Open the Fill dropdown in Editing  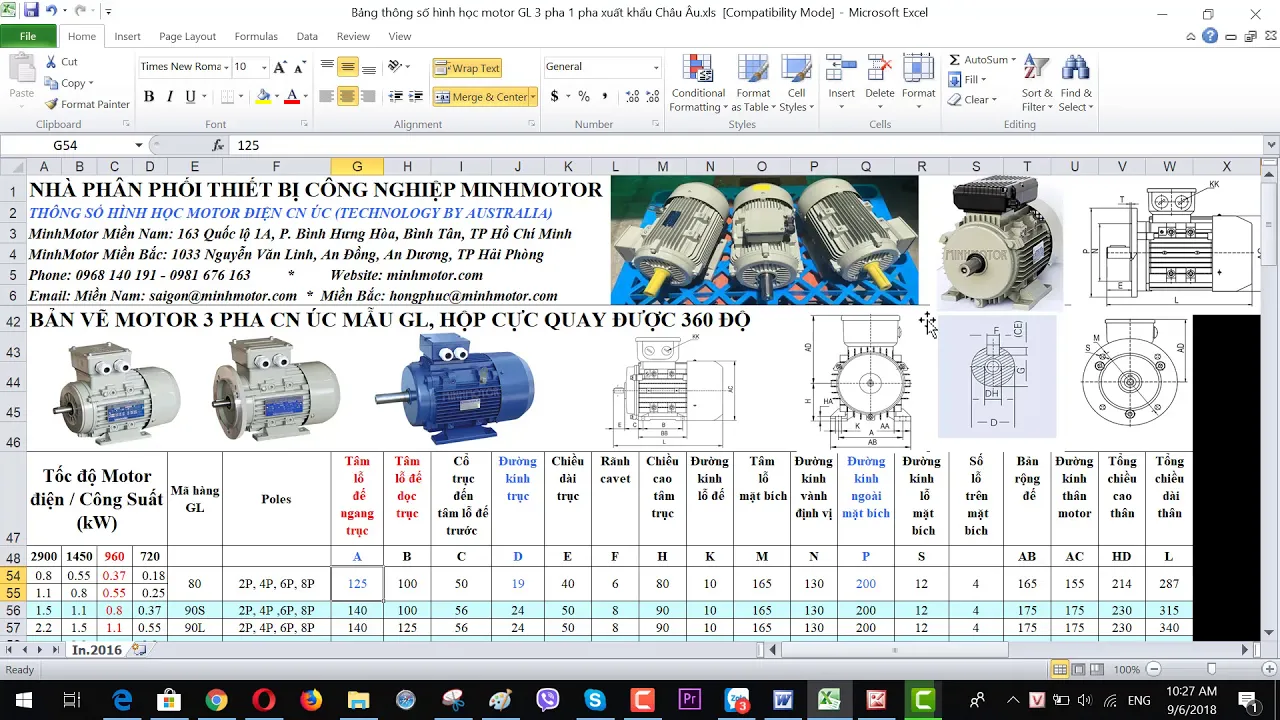(x=967, y=80)
